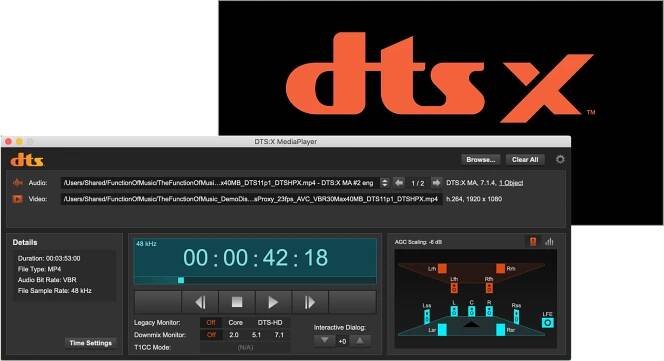Click the Duration: 00:03:53:00 text
The width and height of the screenshot is (664, 361).
tap(49, 258)
